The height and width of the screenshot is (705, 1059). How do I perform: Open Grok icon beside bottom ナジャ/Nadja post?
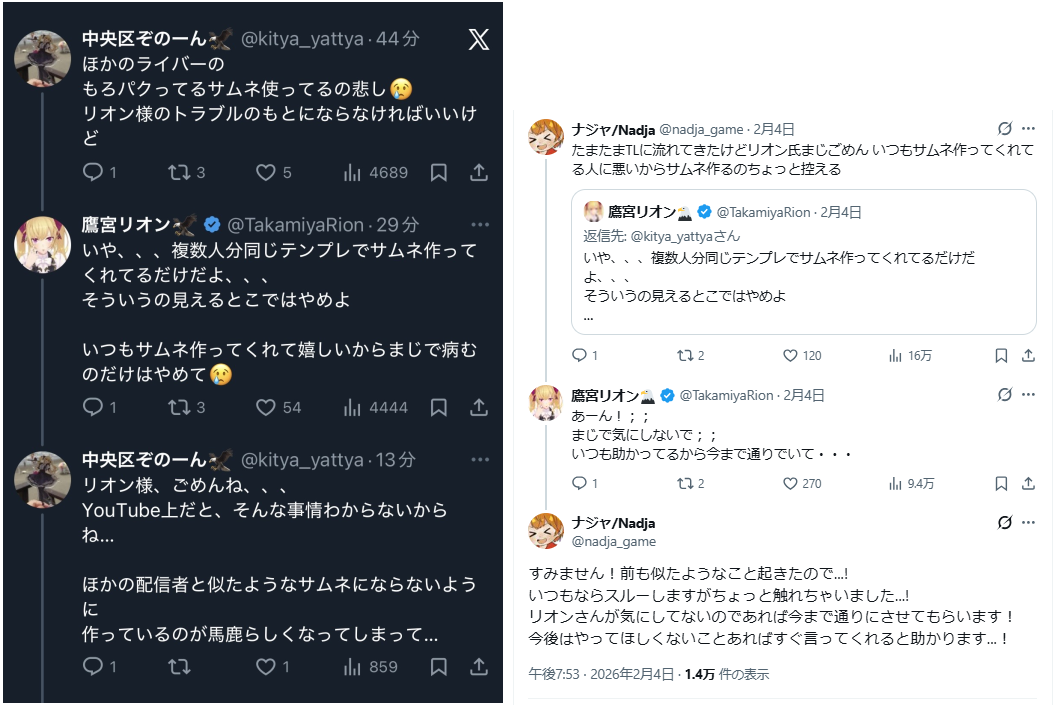[1005, 523]
